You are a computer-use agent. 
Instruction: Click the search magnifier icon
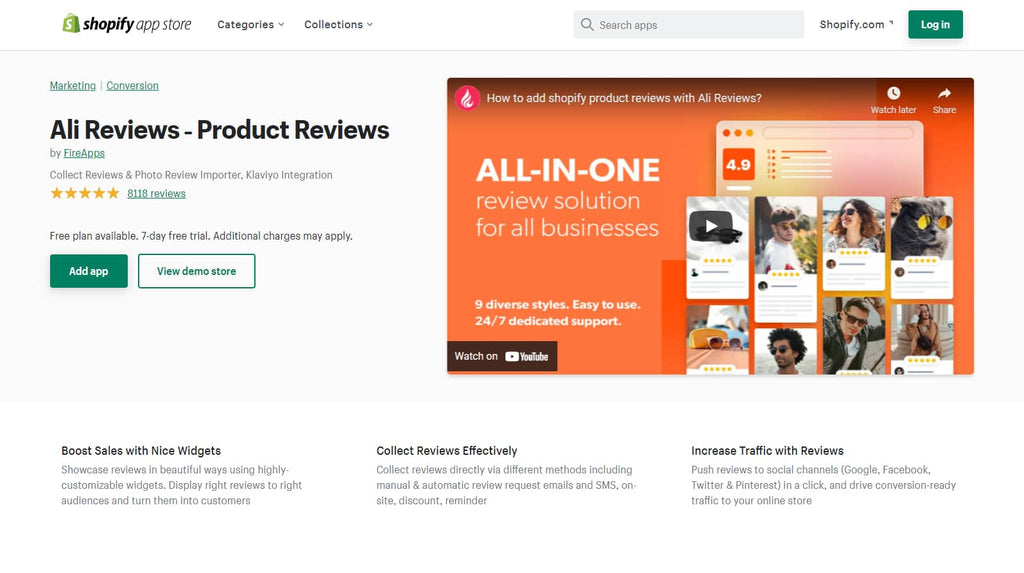[587, 25]
